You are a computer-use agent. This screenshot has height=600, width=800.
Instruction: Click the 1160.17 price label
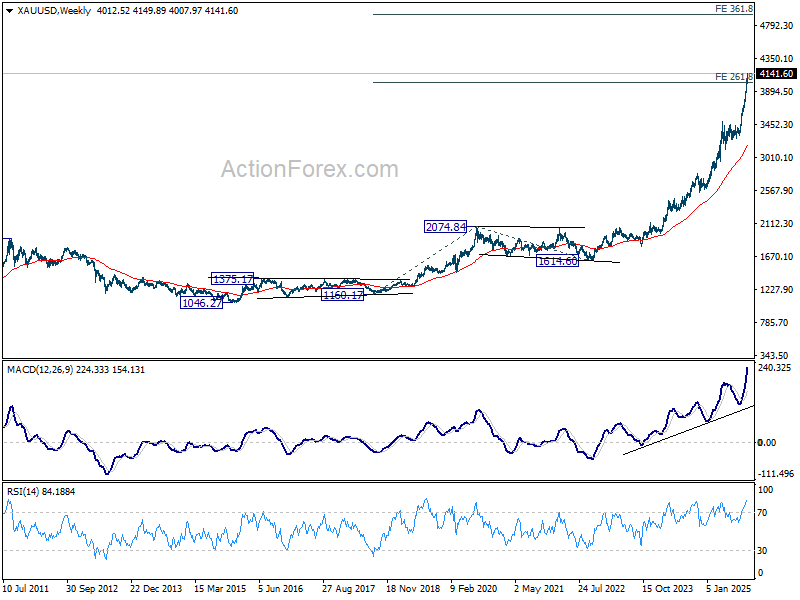pyautogui.click(x=343, y=295)
